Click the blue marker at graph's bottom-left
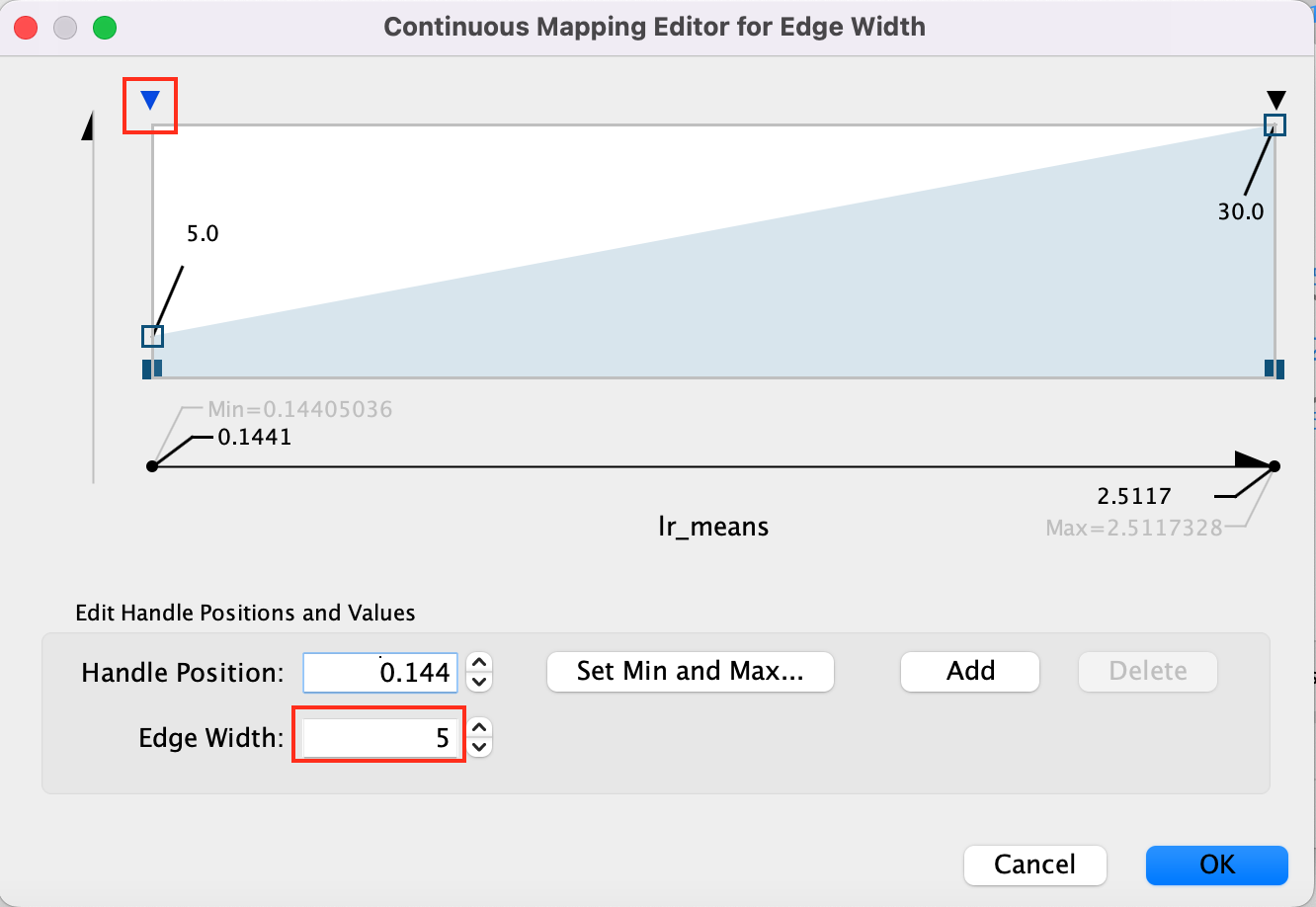1316x907 pixels. coord(152,369)
